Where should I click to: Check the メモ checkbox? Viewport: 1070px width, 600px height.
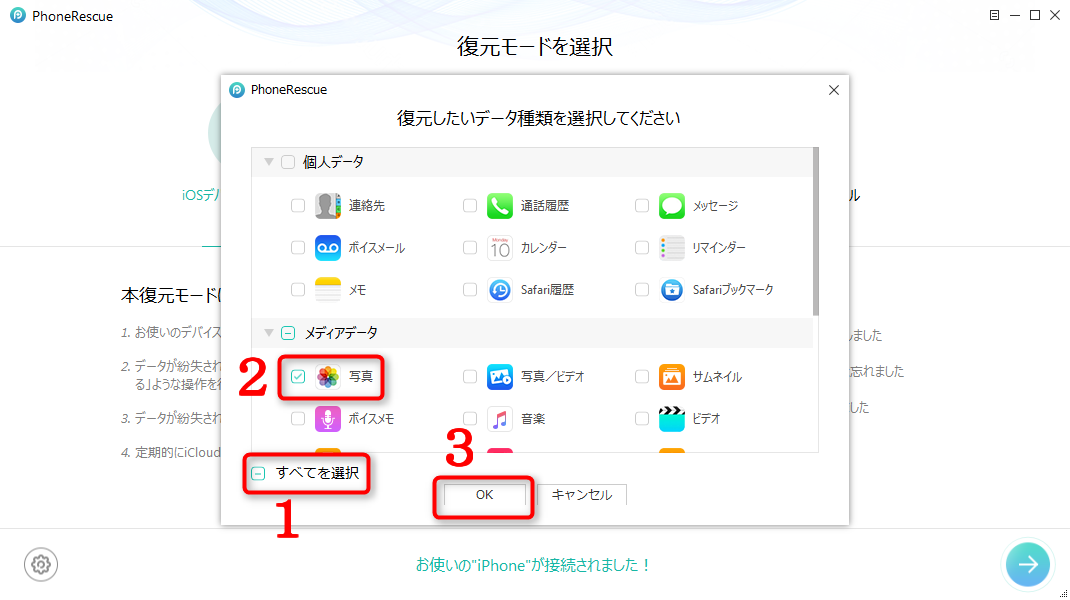(298, 290)
